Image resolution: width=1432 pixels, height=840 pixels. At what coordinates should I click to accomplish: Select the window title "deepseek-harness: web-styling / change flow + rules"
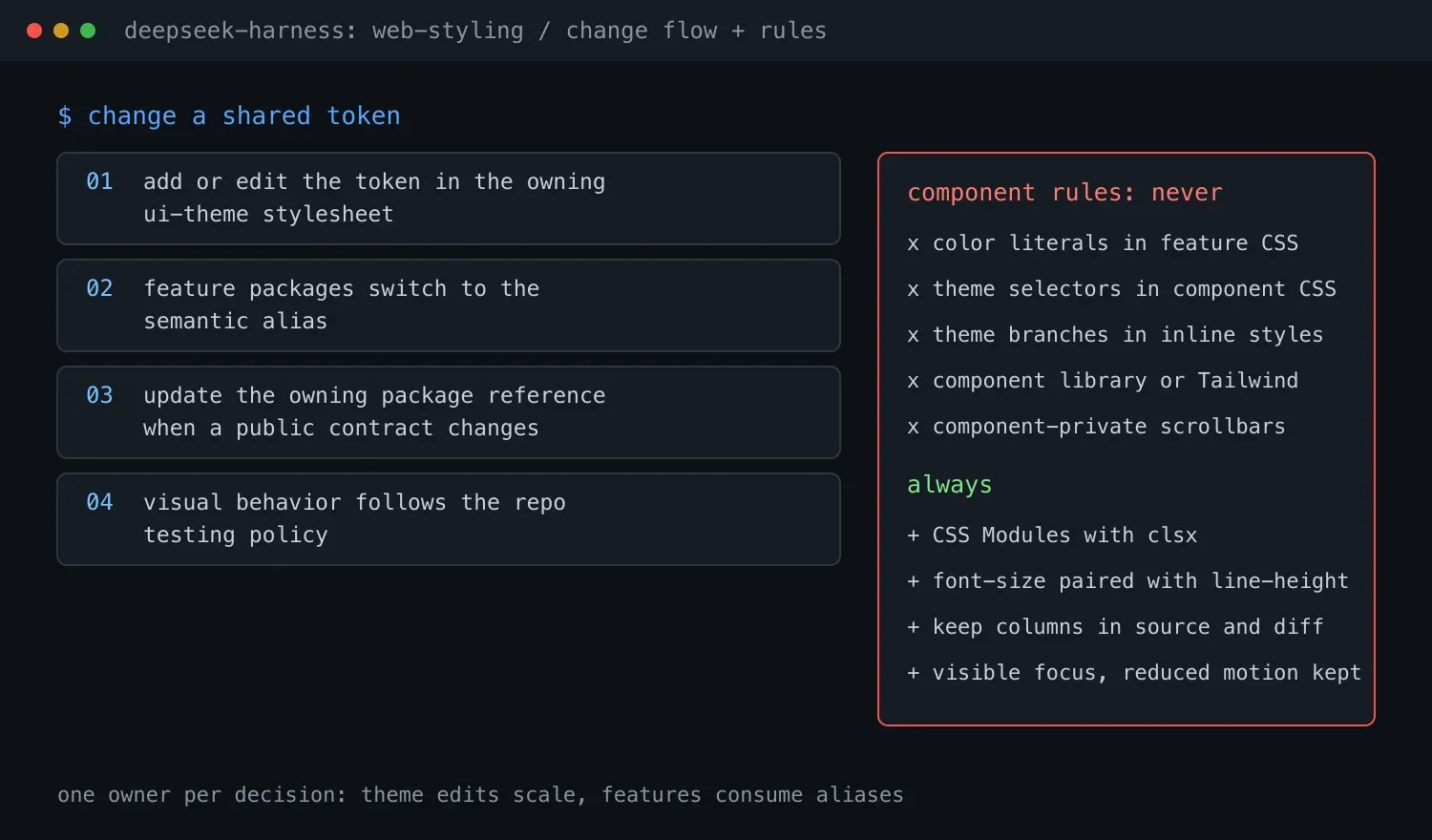click(x=475, y=31)
